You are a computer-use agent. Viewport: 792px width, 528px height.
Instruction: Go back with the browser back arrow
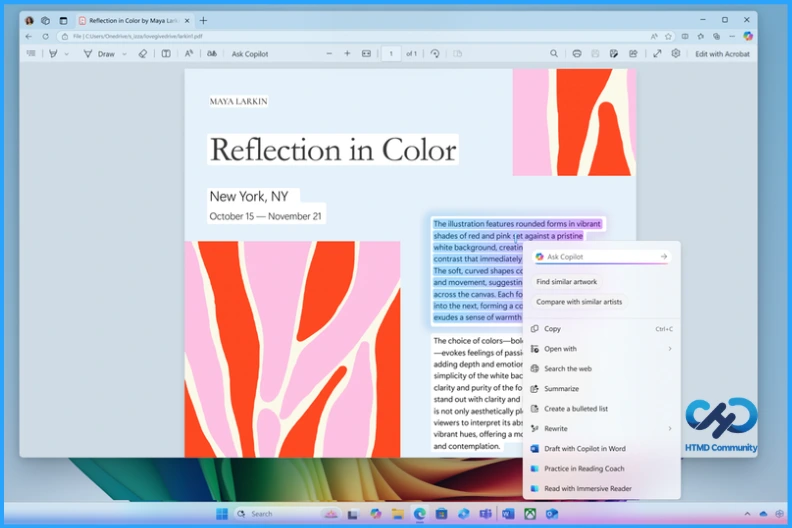pyautogui.click(x=29, y=36)
